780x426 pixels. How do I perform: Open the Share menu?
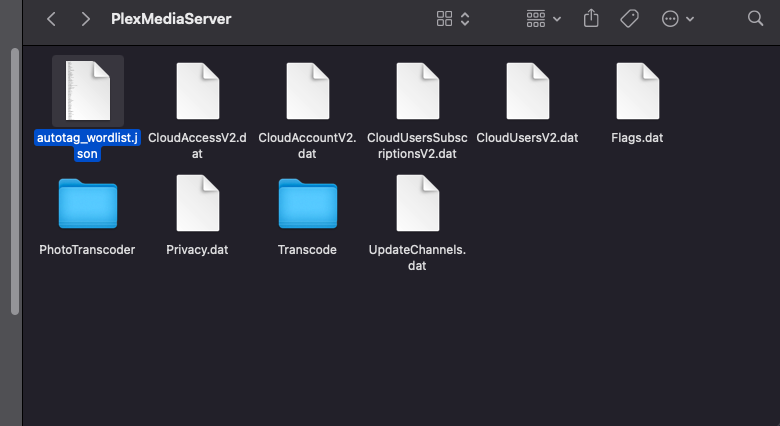pyautogui.click(x=591, y=18)
